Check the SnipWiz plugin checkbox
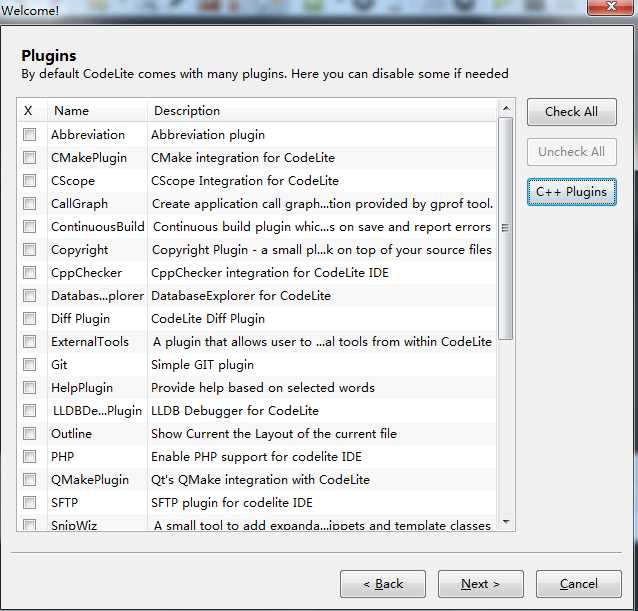Viewport: 638px width, 611px height. [x=29, y=524]
